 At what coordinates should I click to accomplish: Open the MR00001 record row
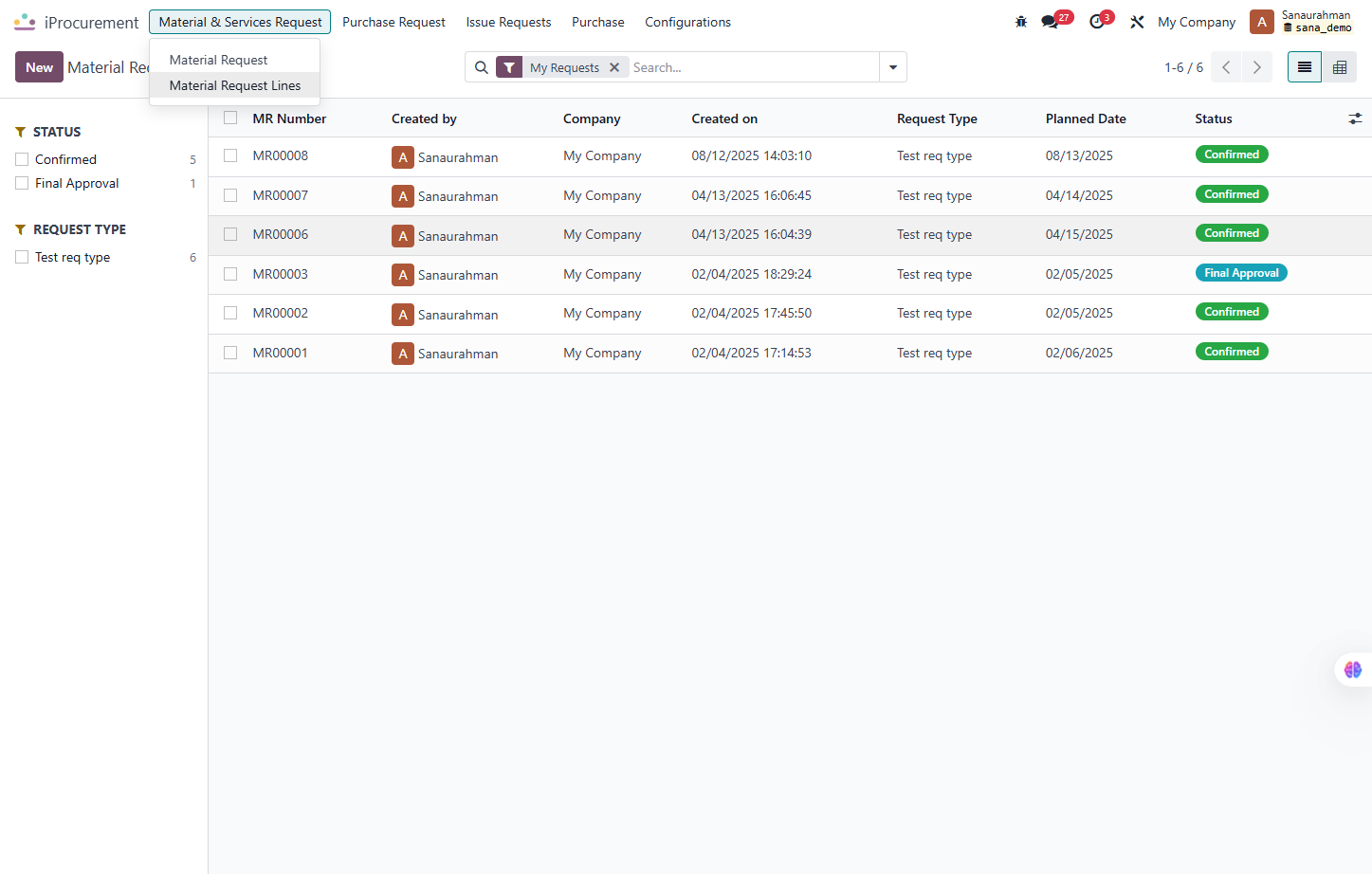790,353
